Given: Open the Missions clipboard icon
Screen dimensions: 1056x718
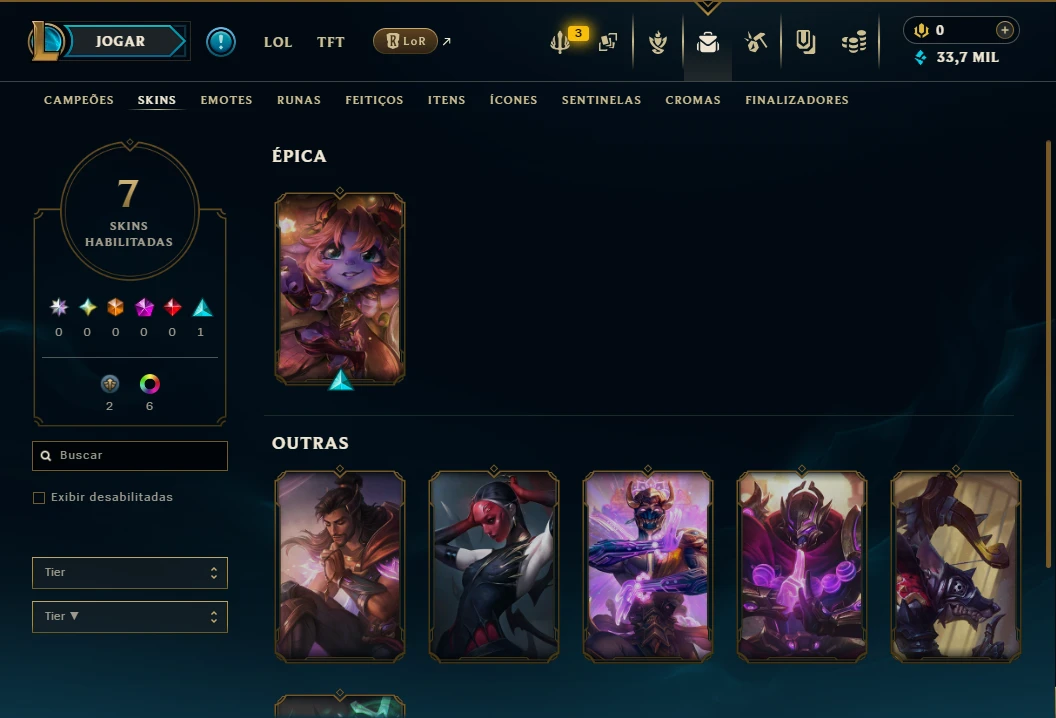Looking at the screenshot, I should [805, 42].
